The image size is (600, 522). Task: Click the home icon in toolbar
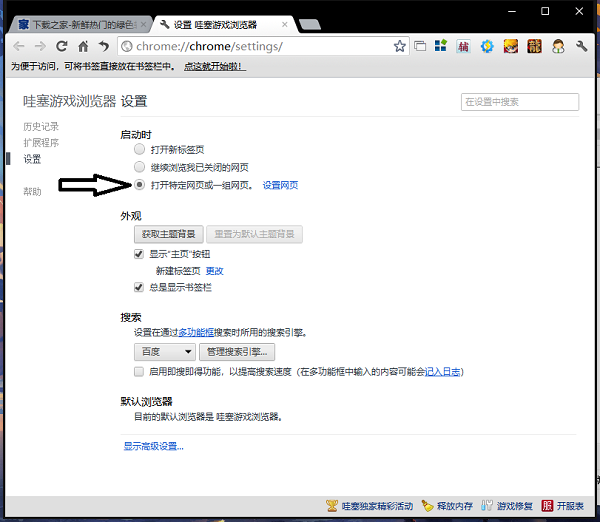[83, 46]
